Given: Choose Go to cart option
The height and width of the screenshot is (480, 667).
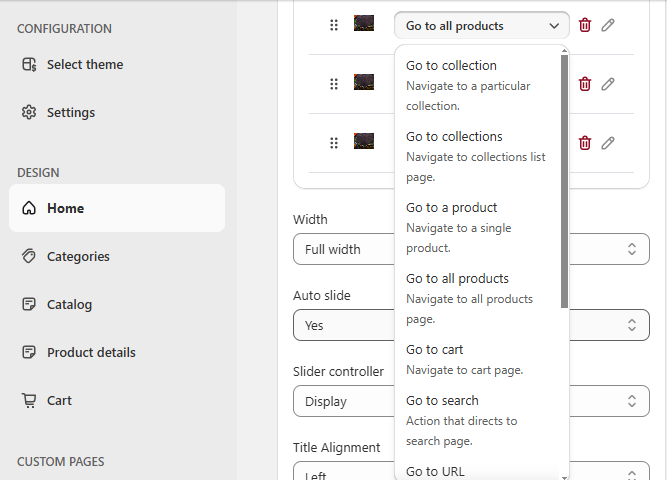Looking at the screenshot, I should coord(478,359).
